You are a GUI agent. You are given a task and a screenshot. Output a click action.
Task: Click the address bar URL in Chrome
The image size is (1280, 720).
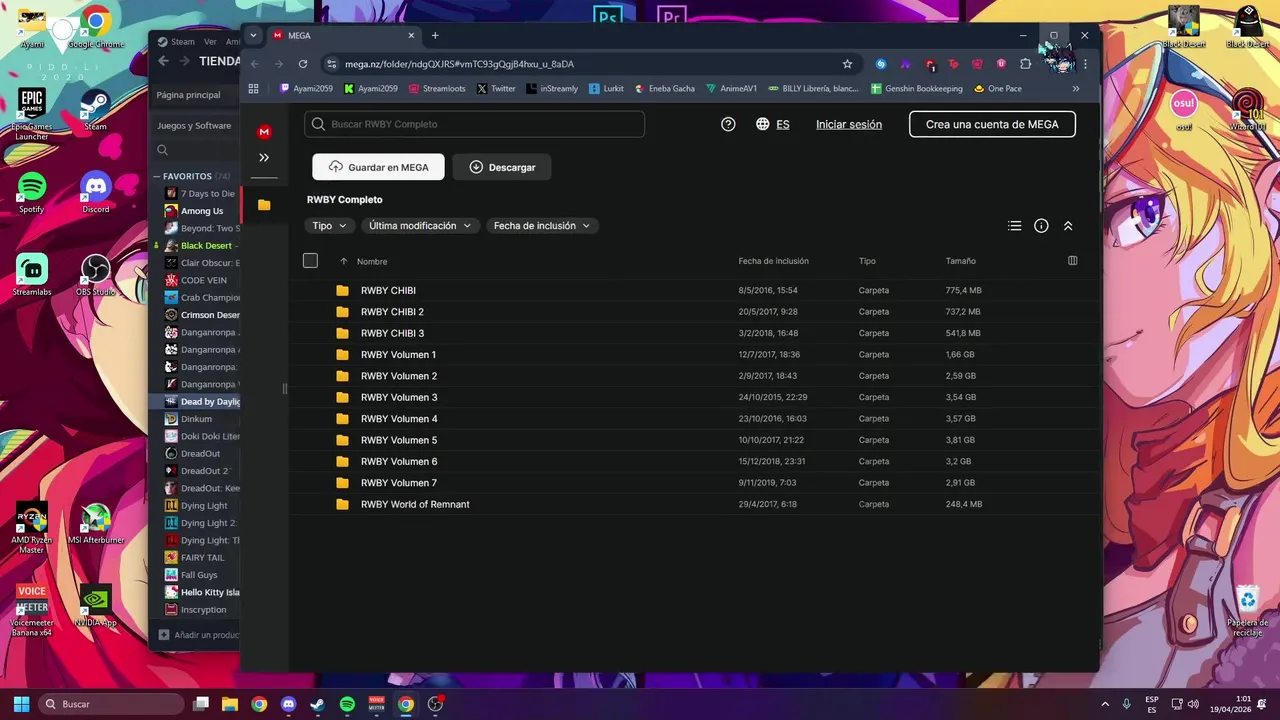[459, 64]
